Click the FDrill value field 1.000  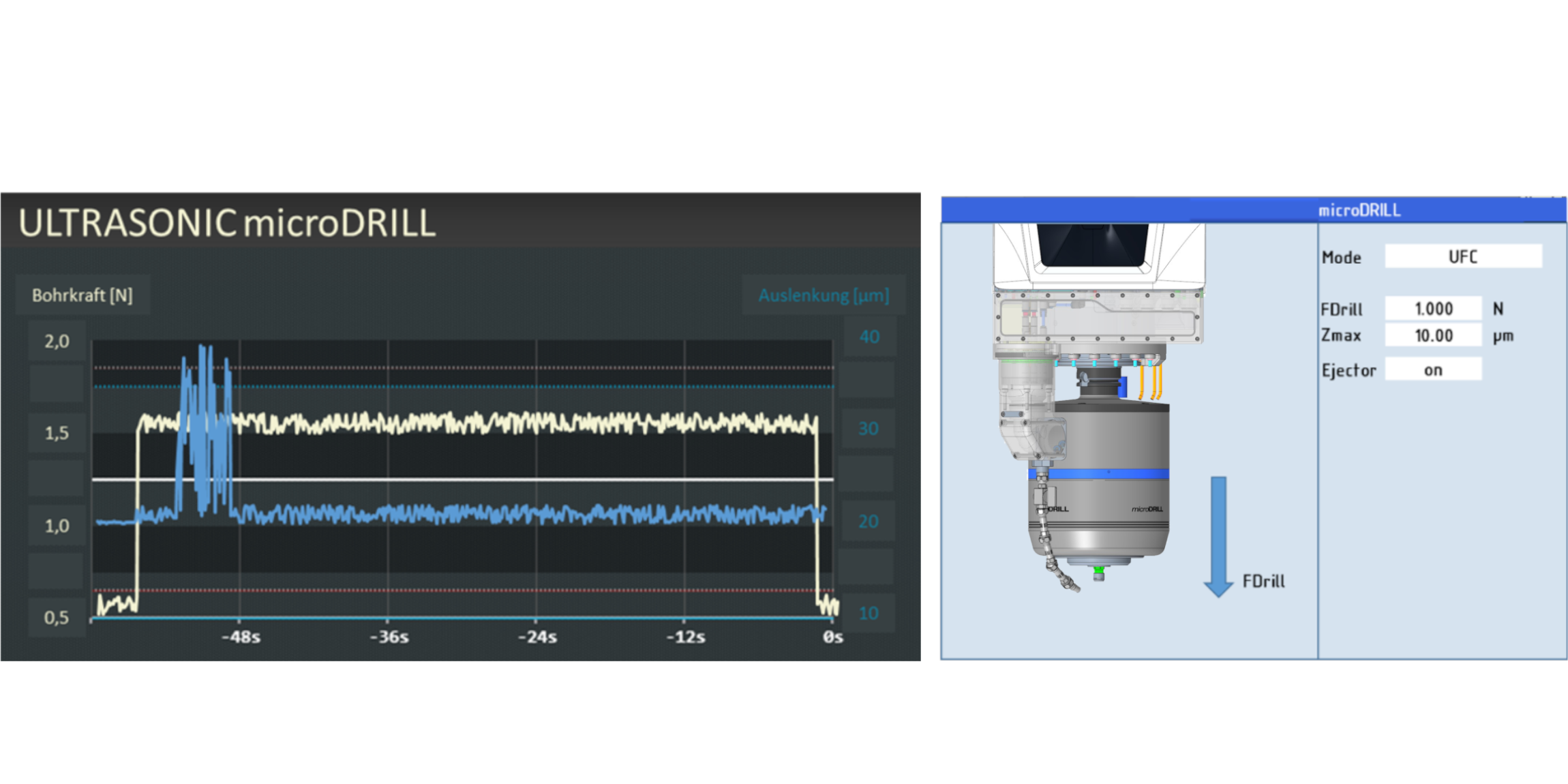pos(1433,308)
